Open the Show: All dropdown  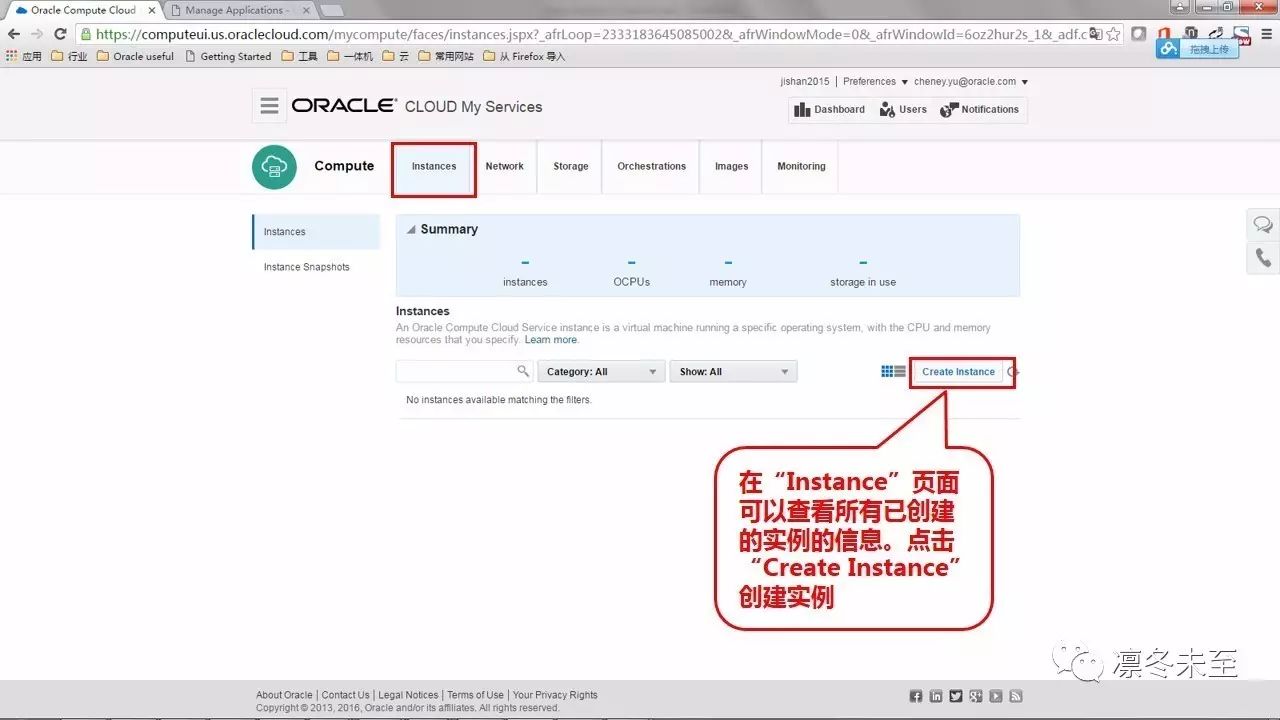click(x=733, y=372)
